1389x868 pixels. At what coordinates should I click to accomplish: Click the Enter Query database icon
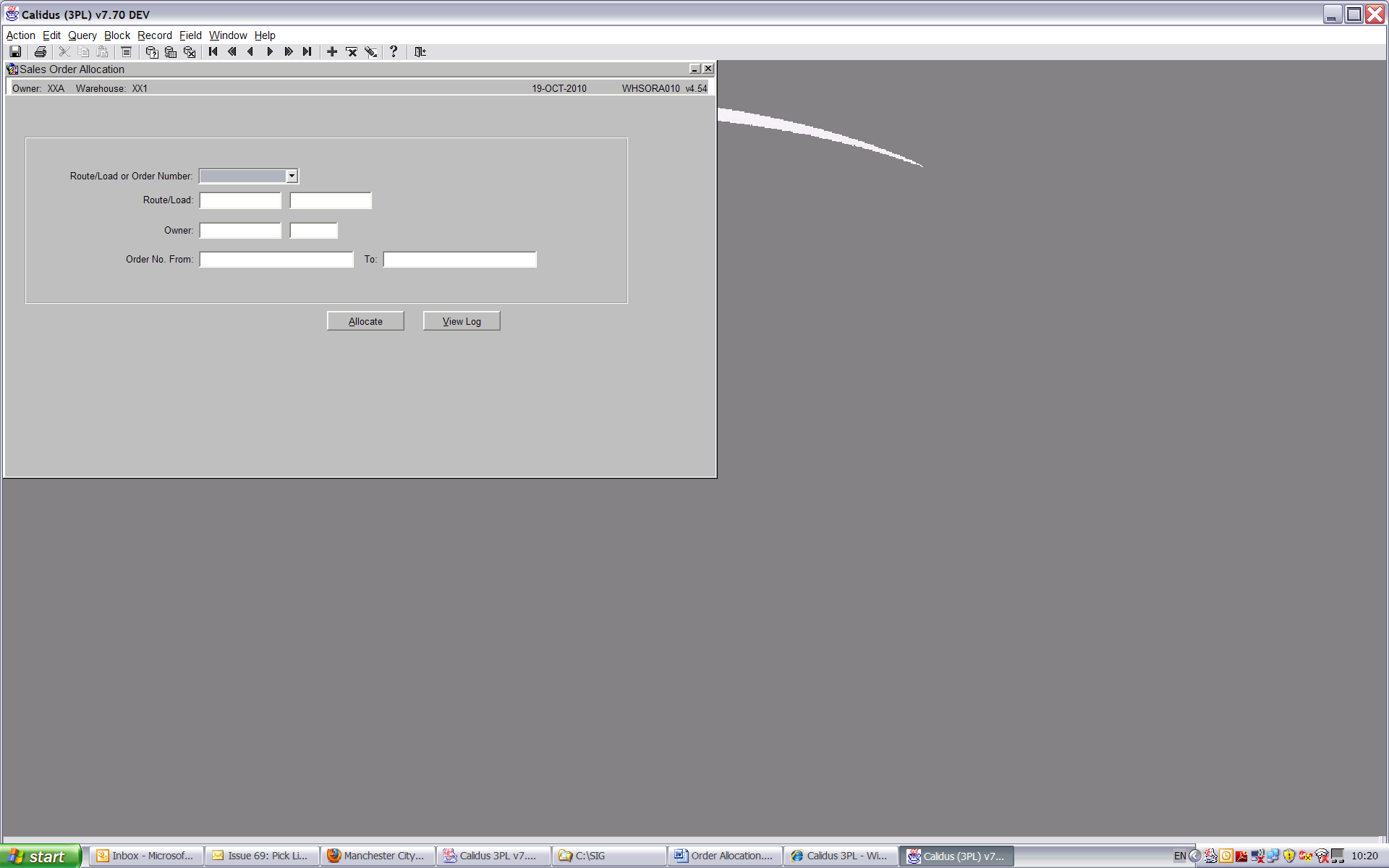point(151,51)
